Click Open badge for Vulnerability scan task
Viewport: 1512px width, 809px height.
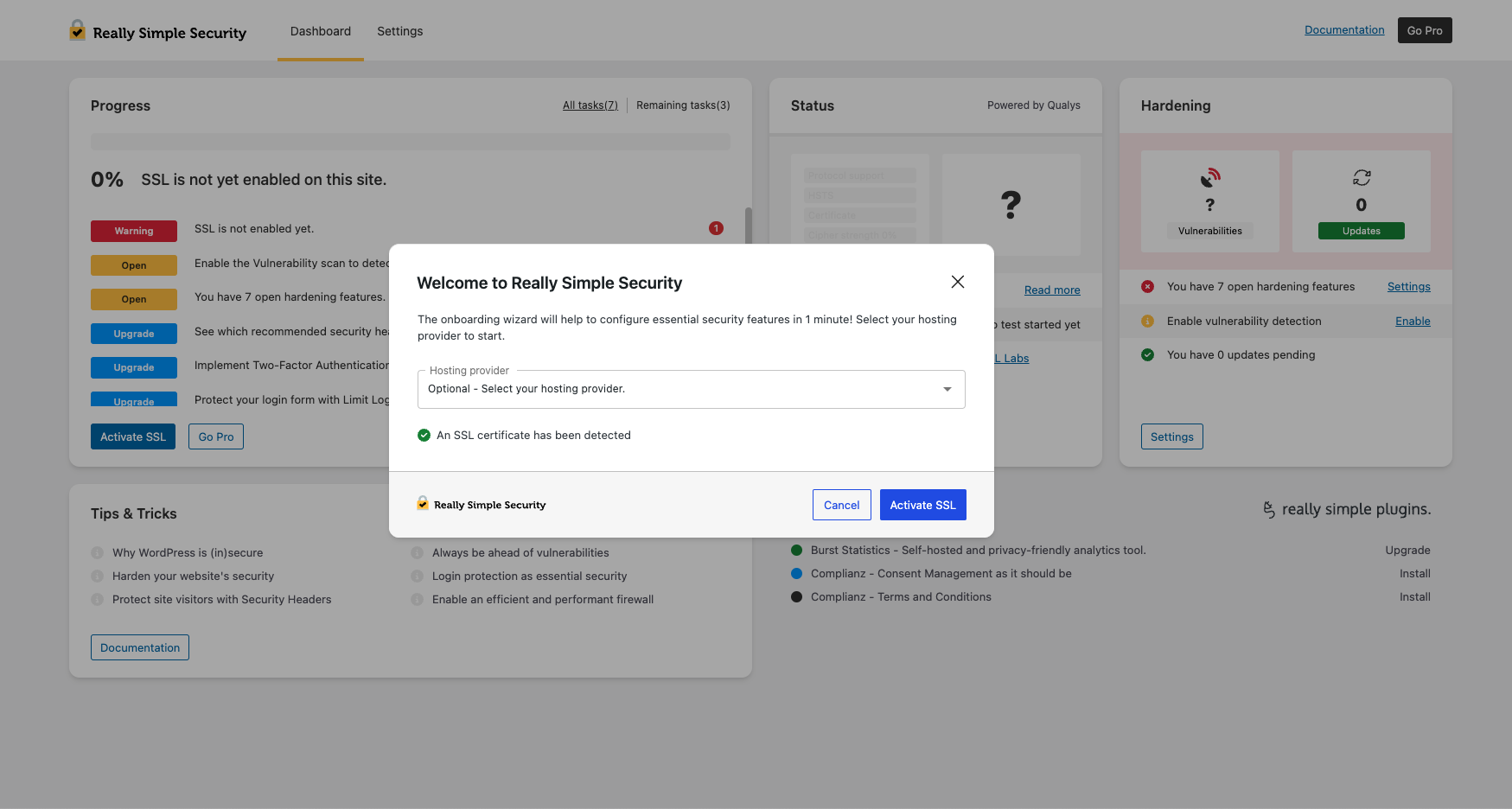[x=134, y=265]
